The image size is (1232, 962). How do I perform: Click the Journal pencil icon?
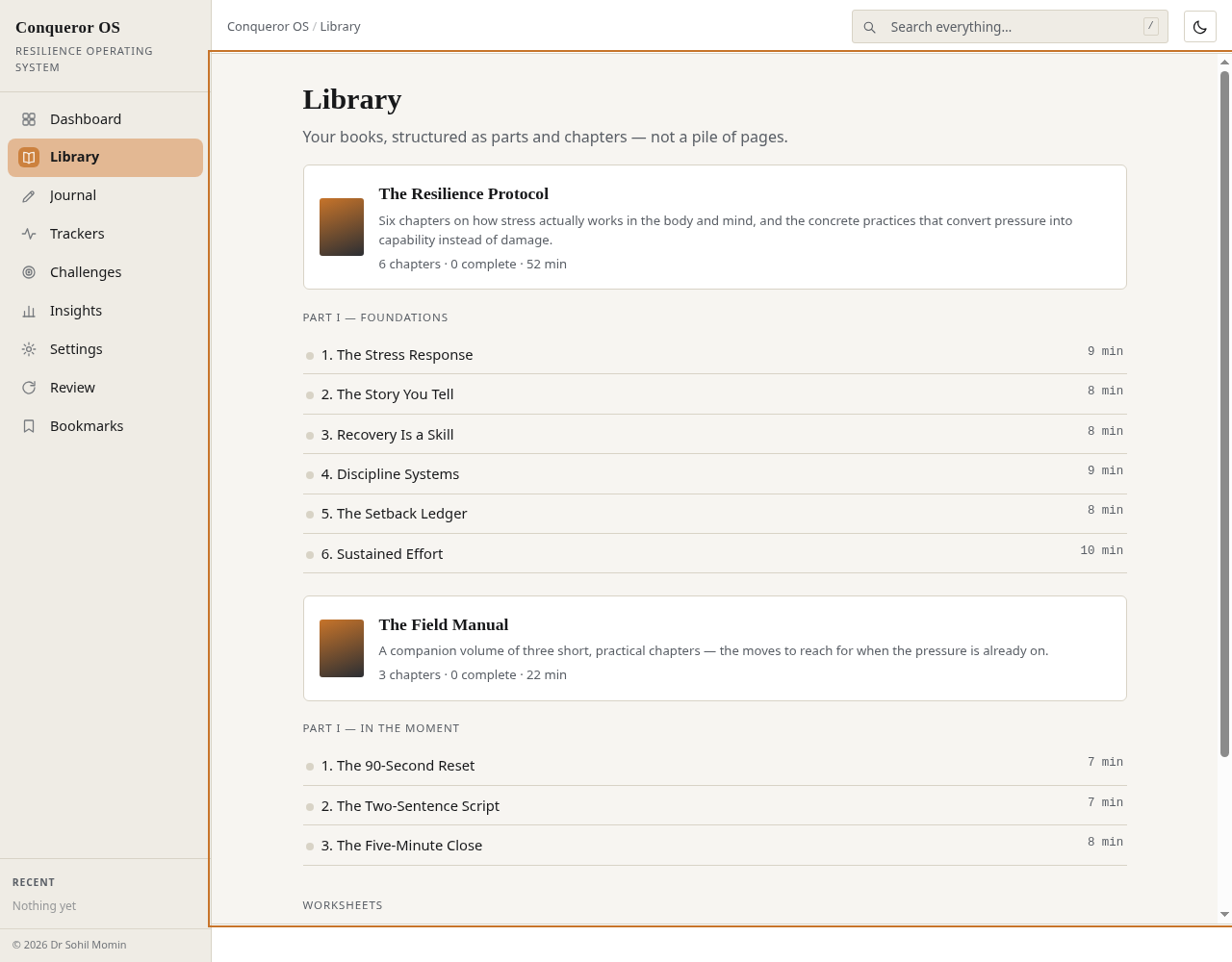29,196
